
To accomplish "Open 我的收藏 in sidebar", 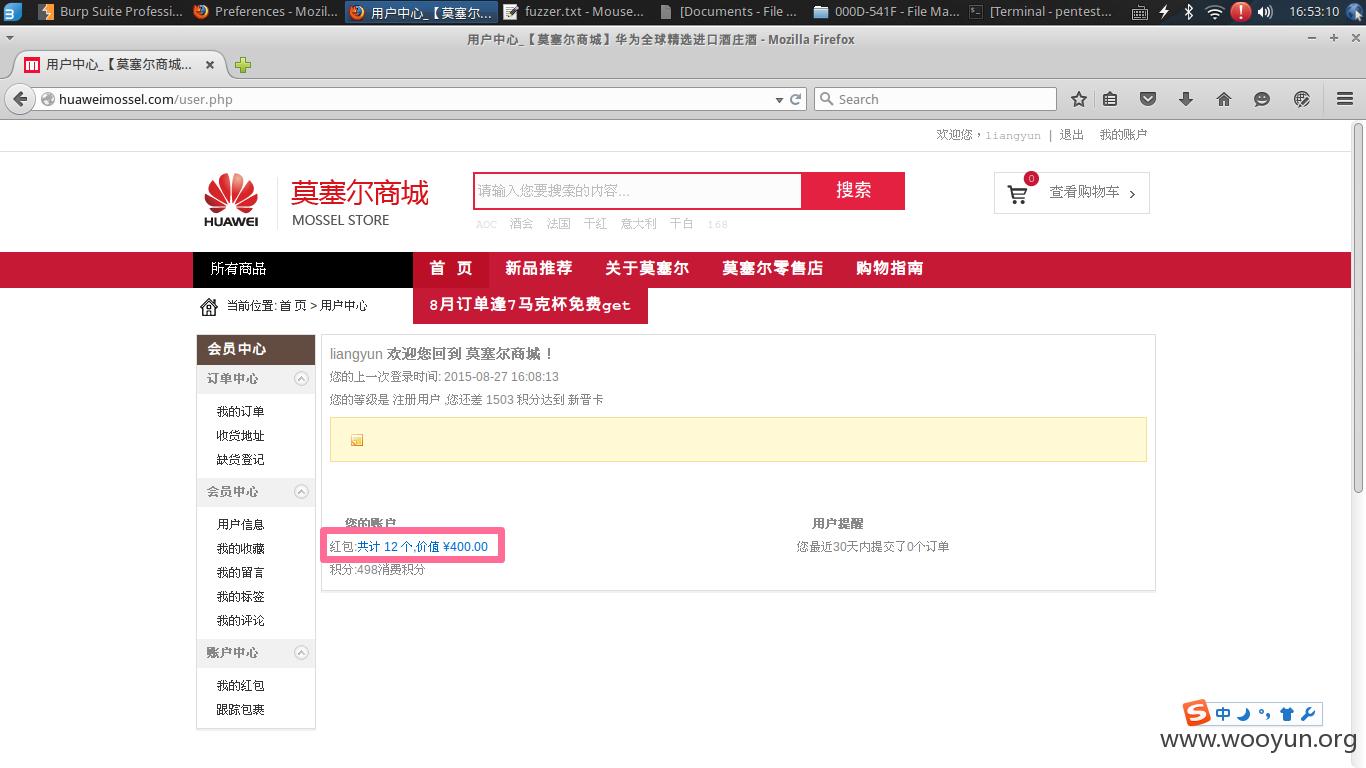I will pyautogui.click(x=241, y=548).
